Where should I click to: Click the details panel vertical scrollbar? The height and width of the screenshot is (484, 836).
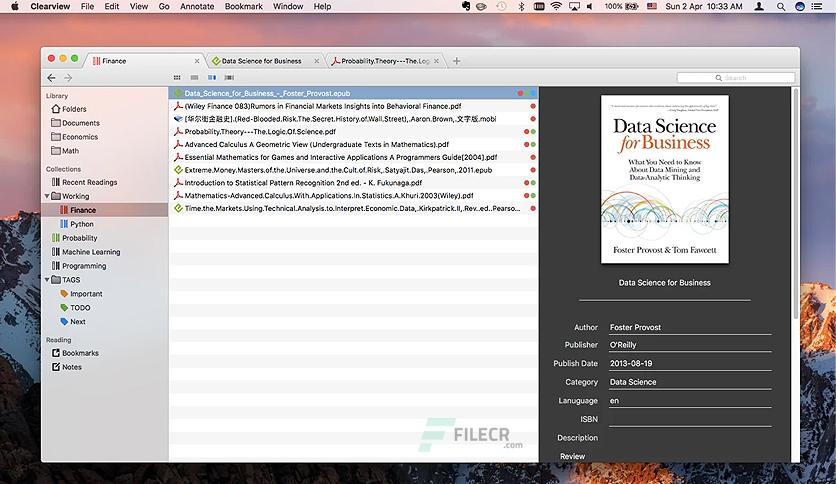(x=795, y=203)
